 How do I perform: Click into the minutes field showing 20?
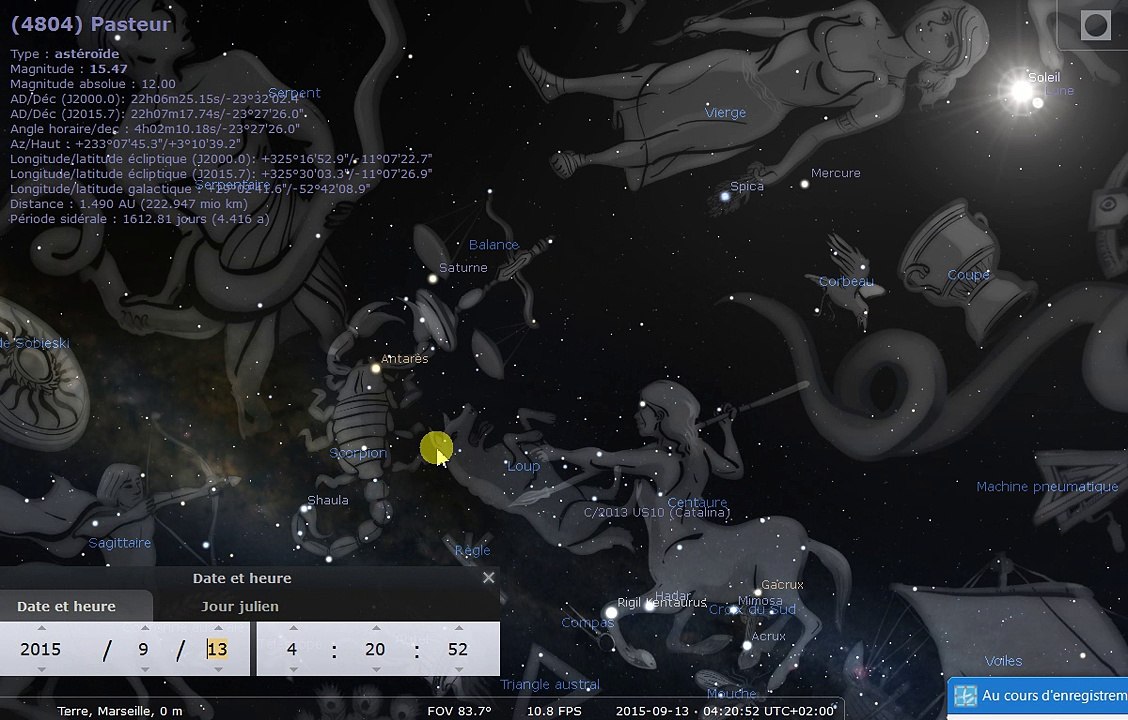coord(375,649)
